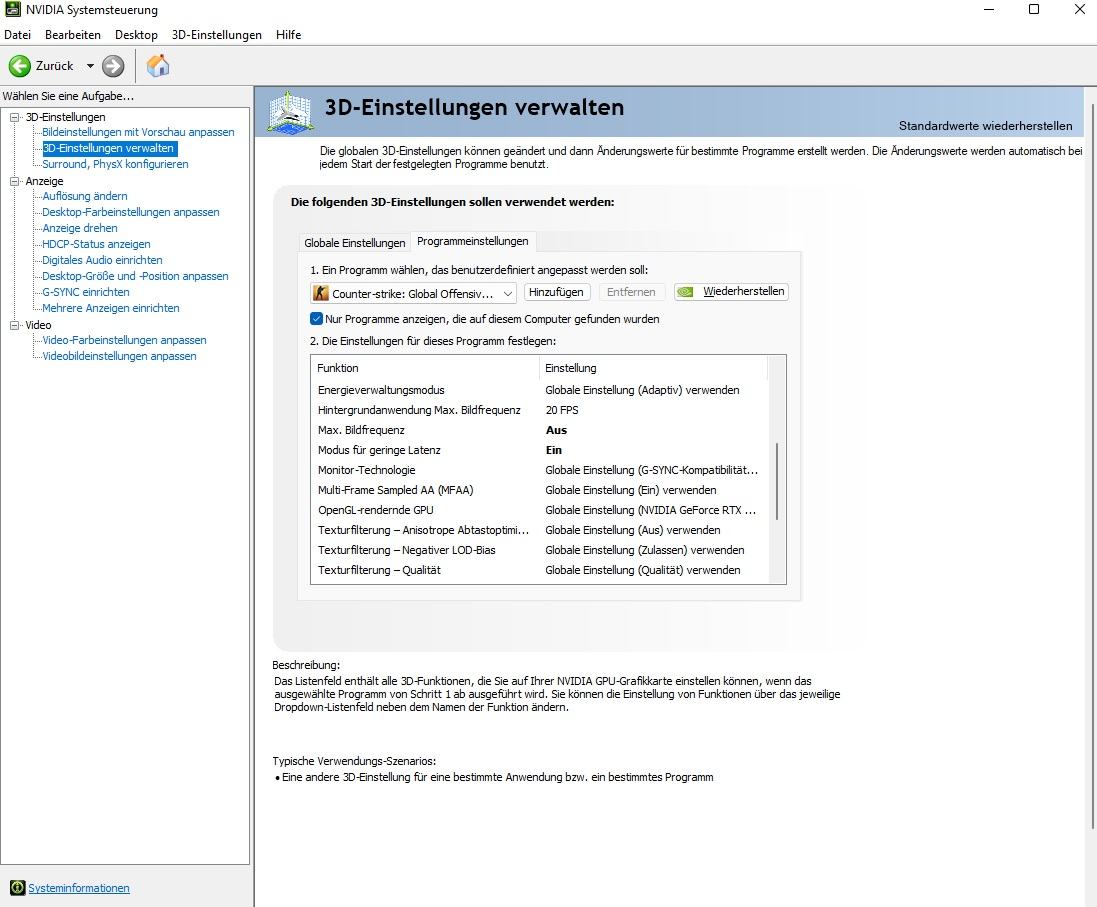Open HDCP-Status anzeigen
This screenshot has height=907, width=1097.
click(97, 244)
